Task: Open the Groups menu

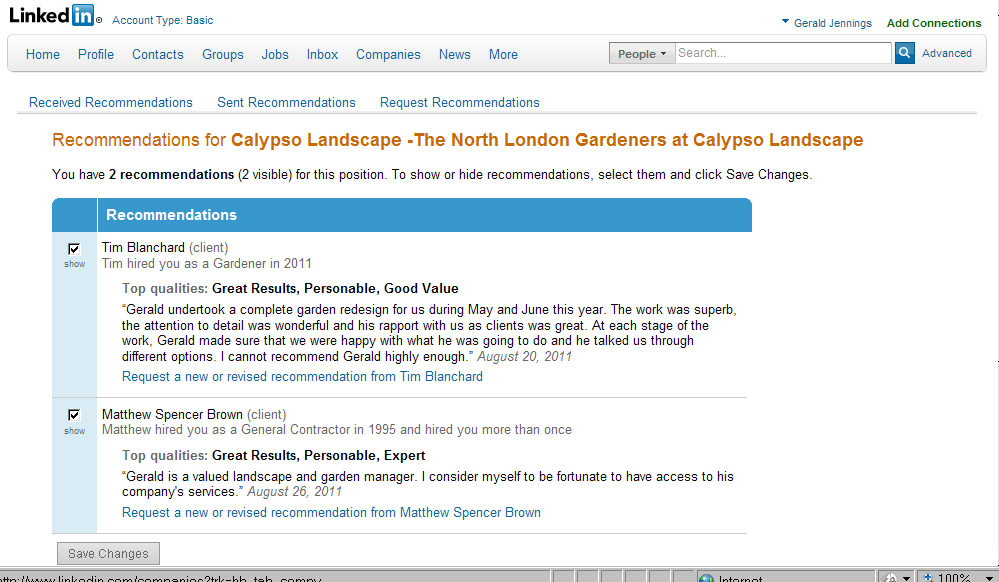Action: (222, 54)
